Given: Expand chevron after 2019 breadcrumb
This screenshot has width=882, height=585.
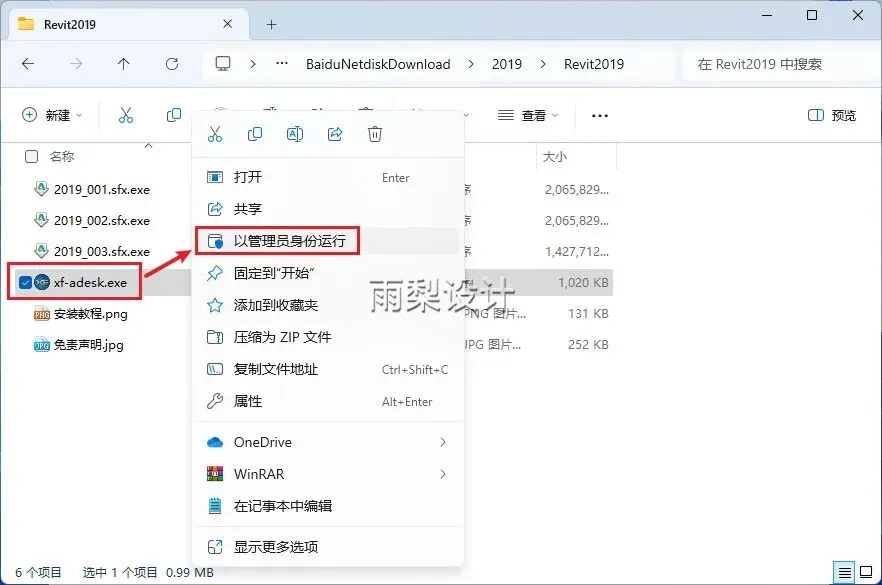Looking at the screenshot, I should 543,64.
